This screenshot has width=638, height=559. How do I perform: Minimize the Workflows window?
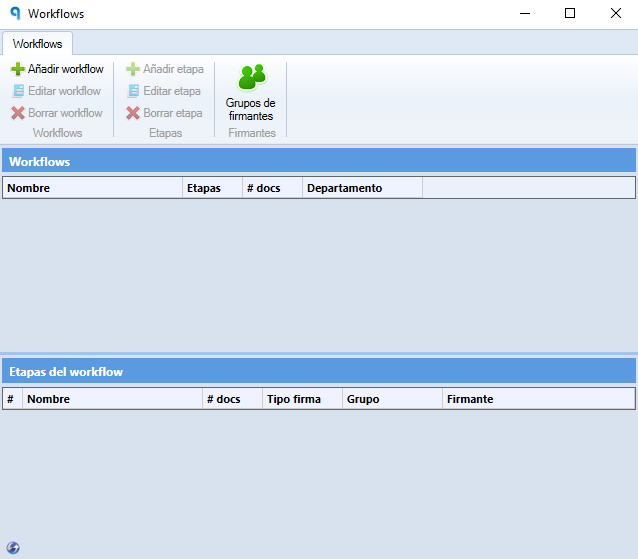(x=525, y=13)
